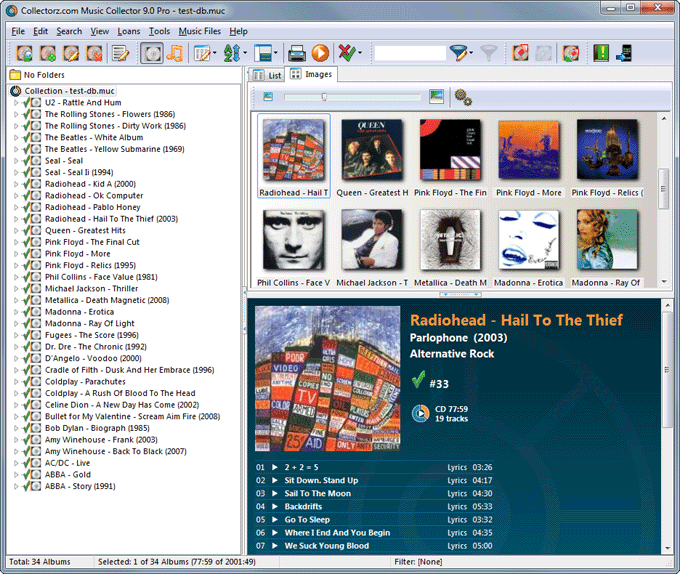The image size is (680, 574).
Task: Select the Images tab
Action: 311,74
